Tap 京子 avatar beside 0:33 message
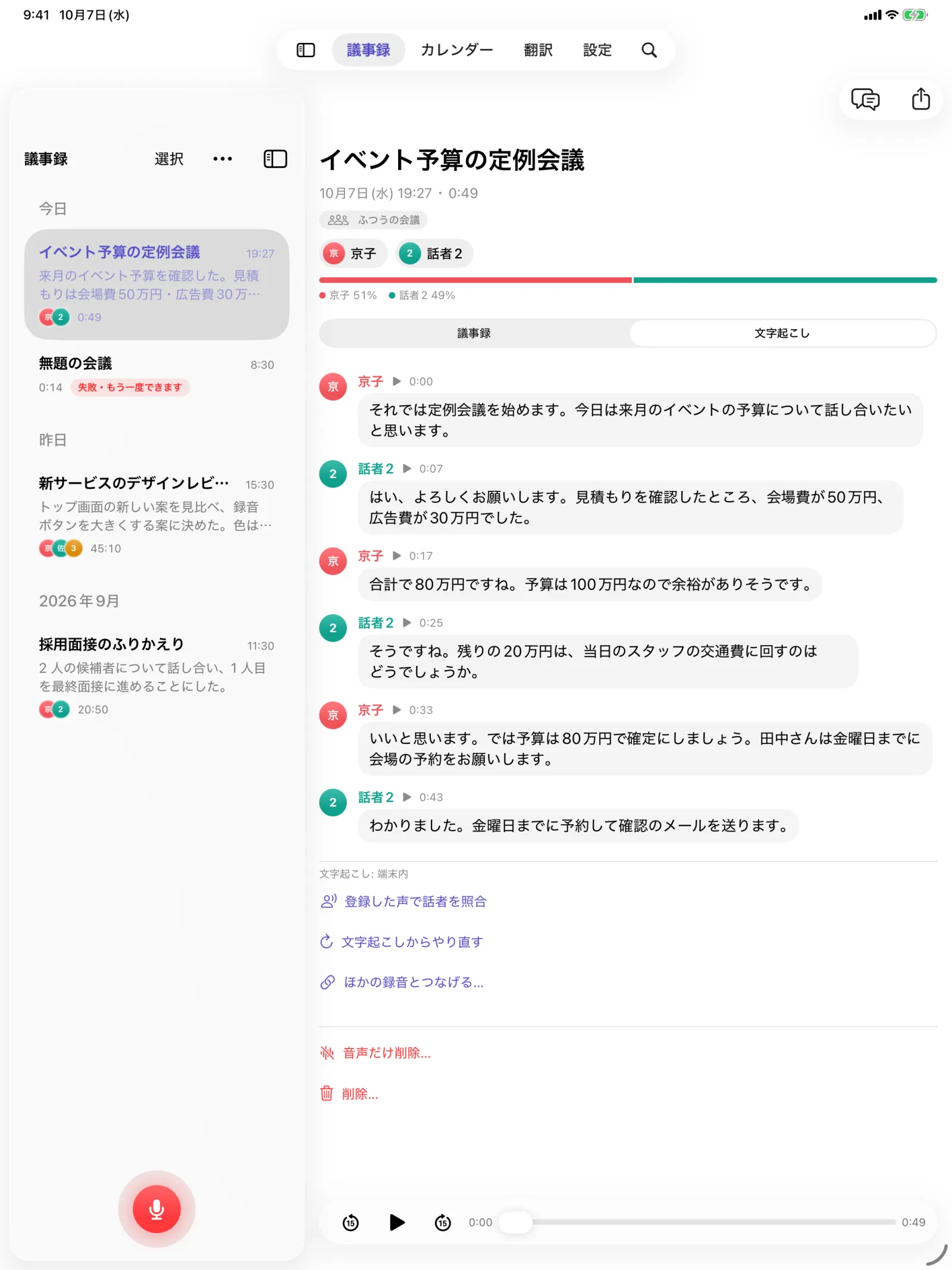This screenshot has height=1270, width=952. pyautogui.click(x=333, y=715)
